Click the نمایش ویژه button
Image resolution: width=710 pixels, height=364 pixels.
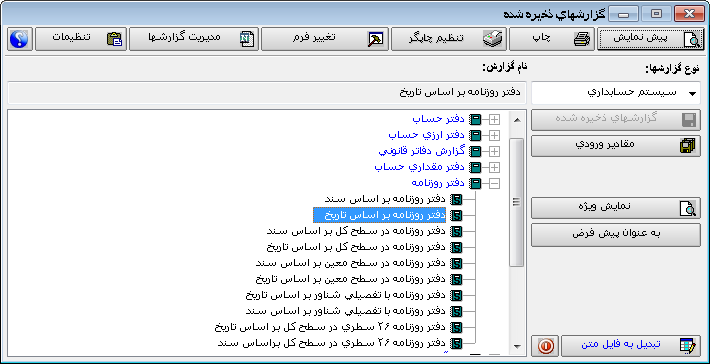point(616,208)
